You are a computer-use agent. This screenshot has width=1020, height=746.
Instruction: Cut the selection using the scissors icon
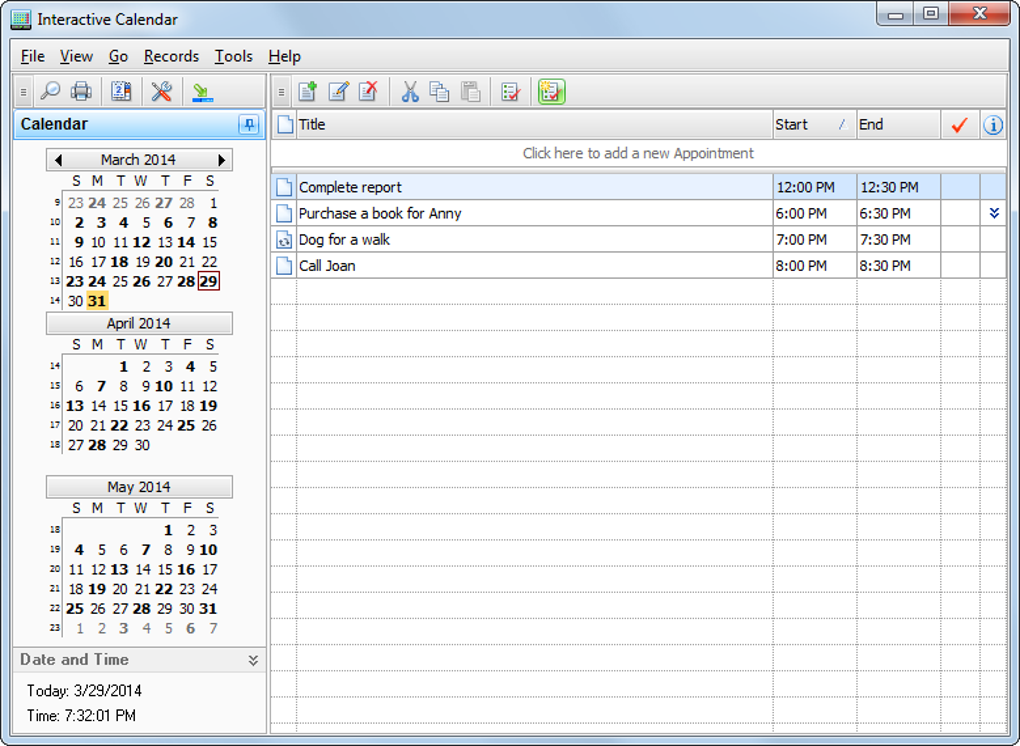click(410, 91)
